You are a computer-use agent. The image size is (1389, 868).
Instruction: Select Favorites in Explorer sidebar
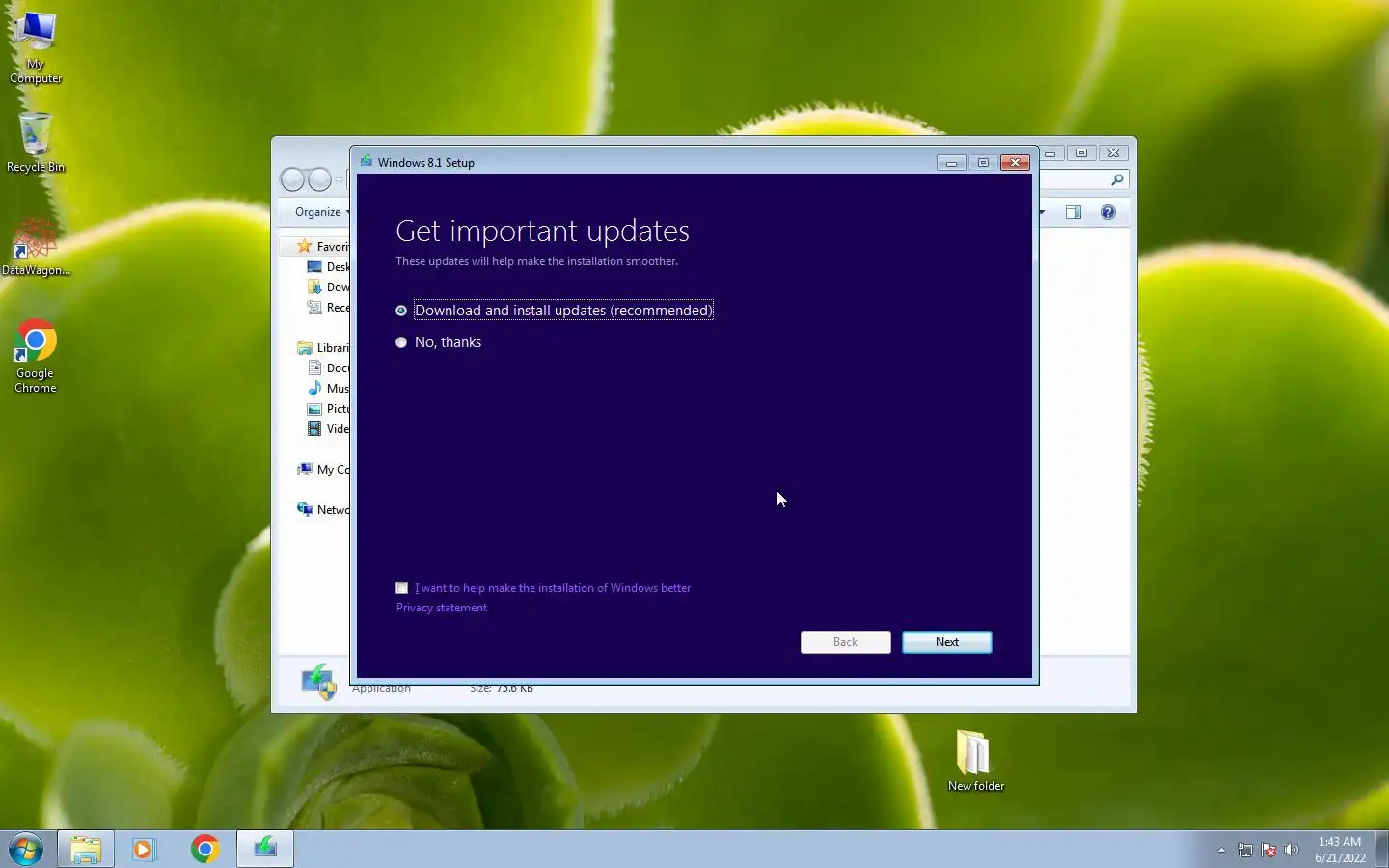click(322, 247)
